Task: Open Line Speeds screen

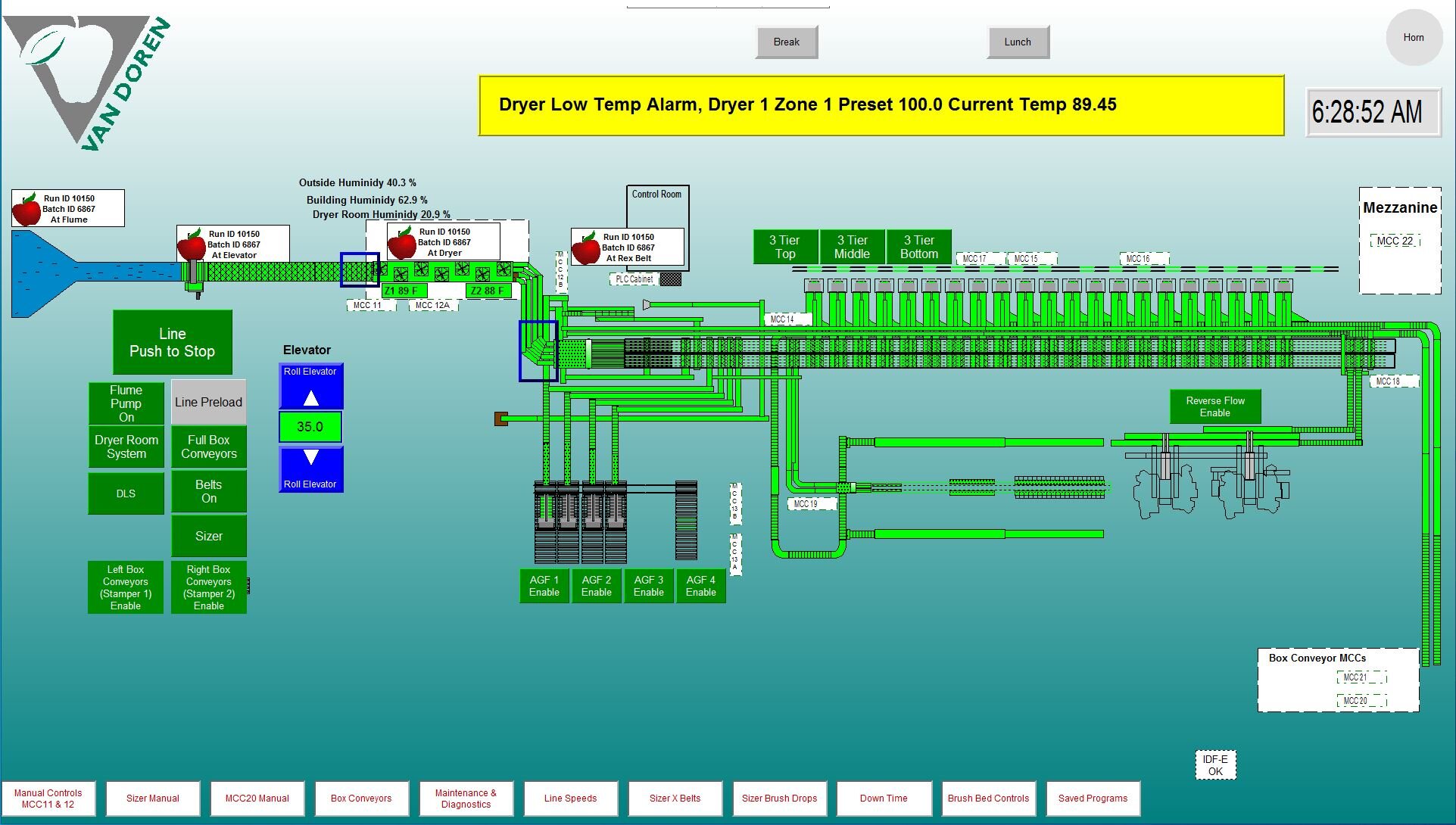Action: (x=570, y=799)
